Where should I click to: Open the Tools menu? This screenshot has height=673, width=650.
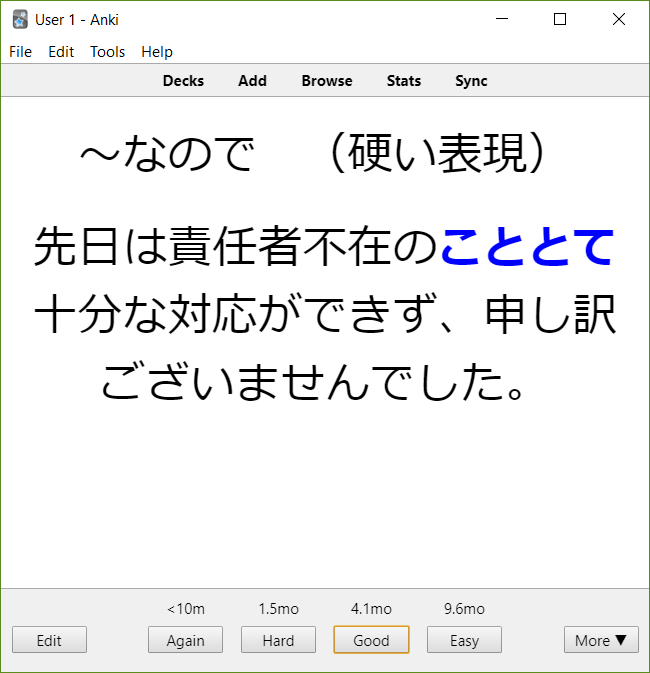tap(107, 52)
